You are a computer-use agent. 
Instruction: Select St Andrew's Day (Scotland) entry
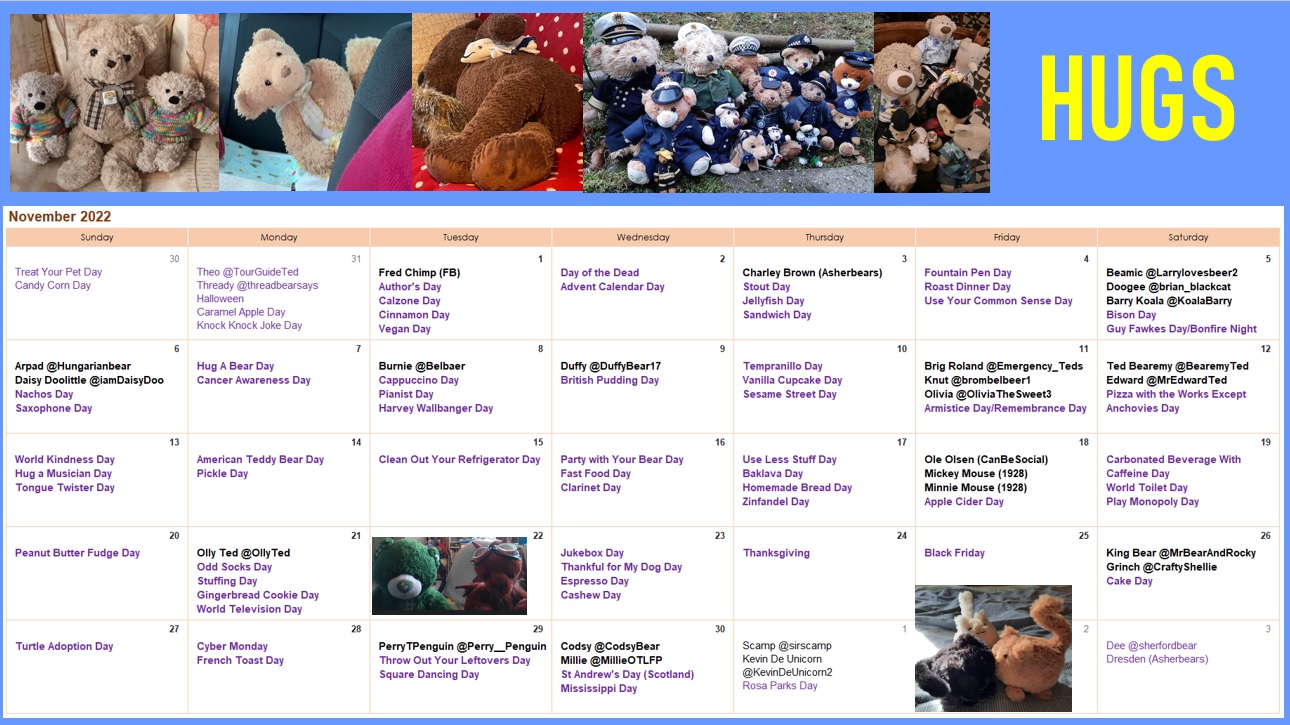click(627, 675)
